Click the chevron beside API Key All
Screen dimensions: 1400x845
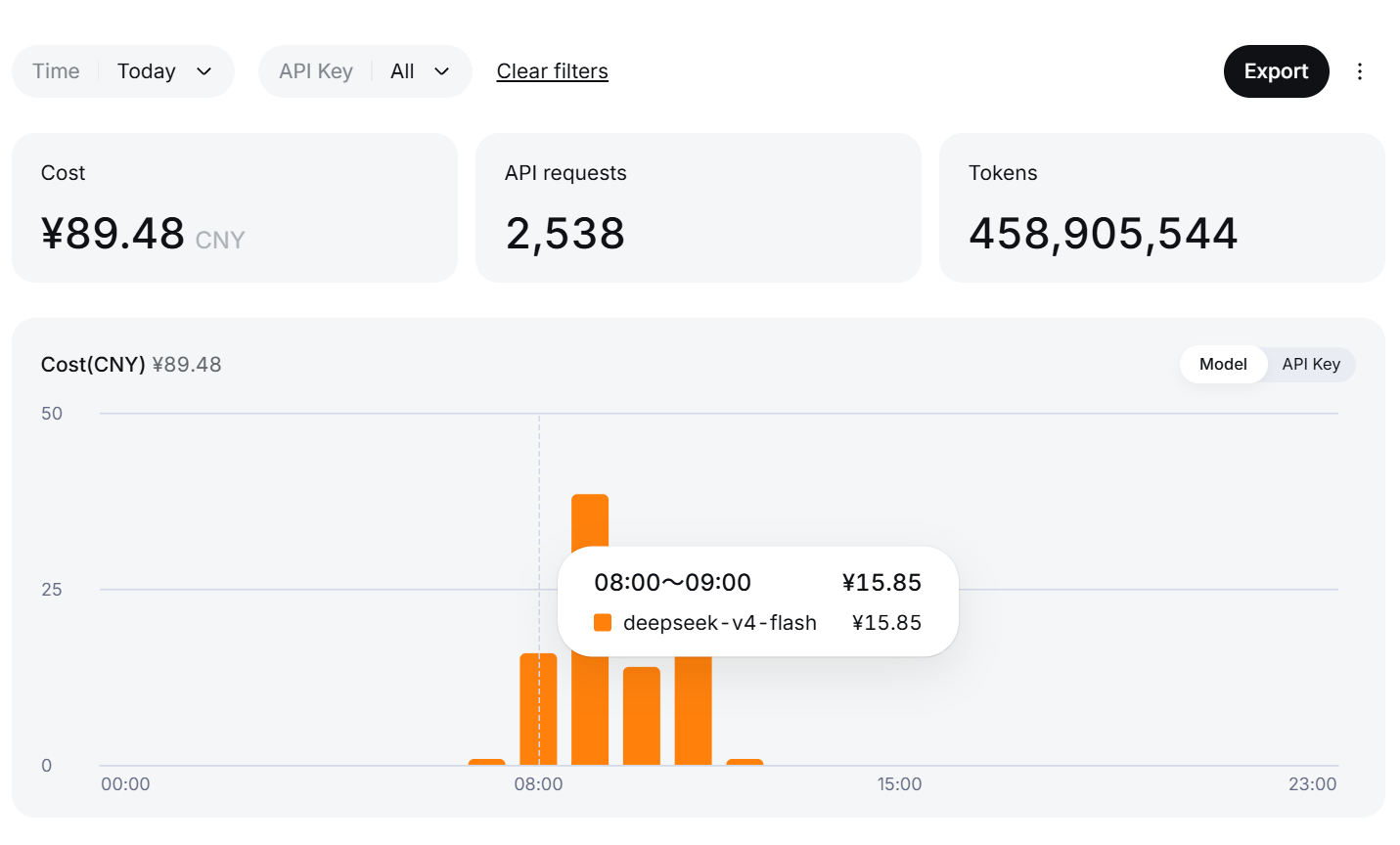pos(441,71)
